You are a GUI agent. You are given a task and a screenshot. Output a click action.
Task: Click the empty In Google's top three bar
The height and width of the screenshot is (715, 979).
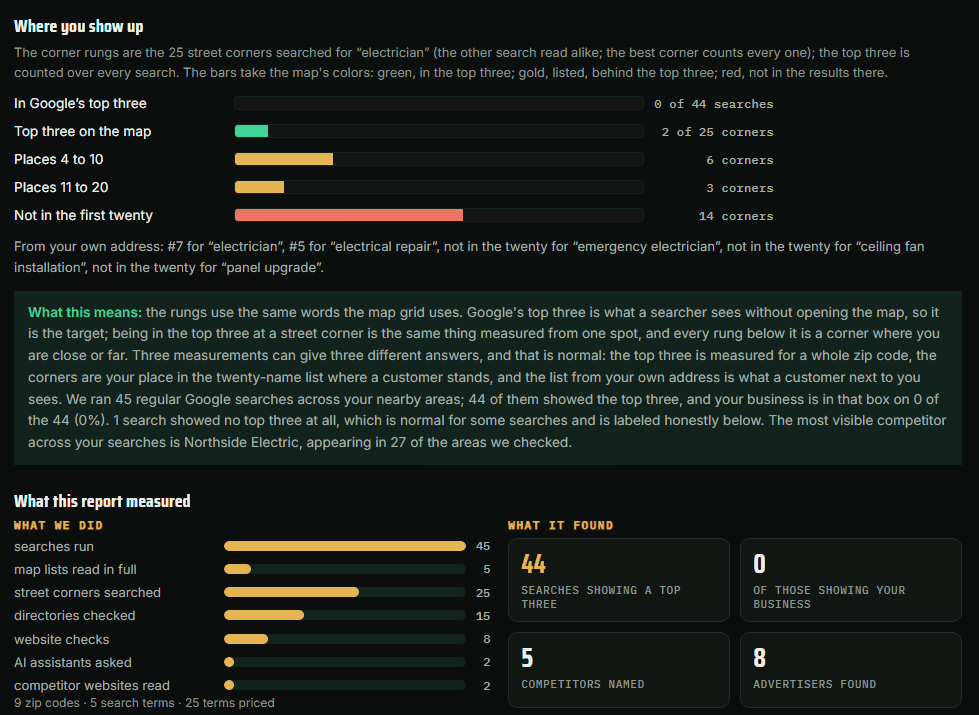(x=439, y=103)
